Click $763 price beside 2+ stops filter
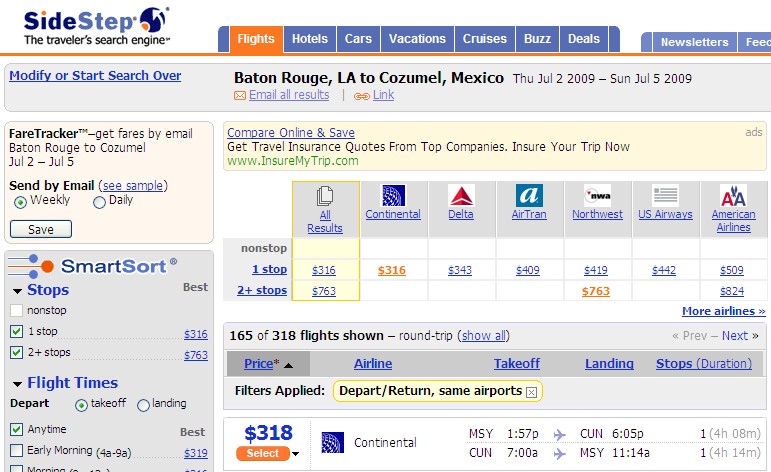Screen dimensions: 771x472 (196, 355)
